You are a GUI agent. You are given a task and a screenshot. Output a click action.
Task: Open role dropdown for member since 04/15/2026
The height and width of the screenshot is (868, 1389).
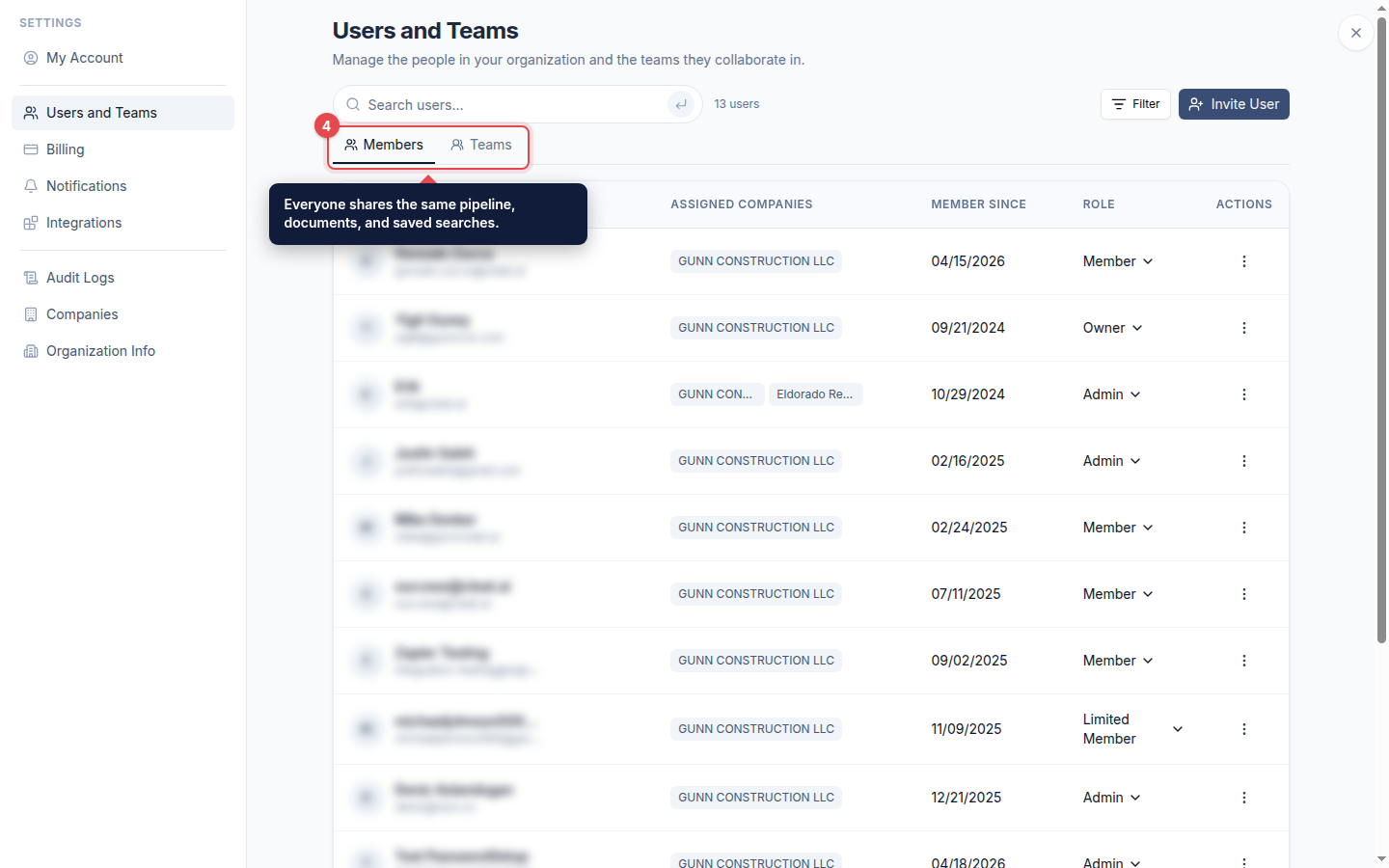(1118, 261)
